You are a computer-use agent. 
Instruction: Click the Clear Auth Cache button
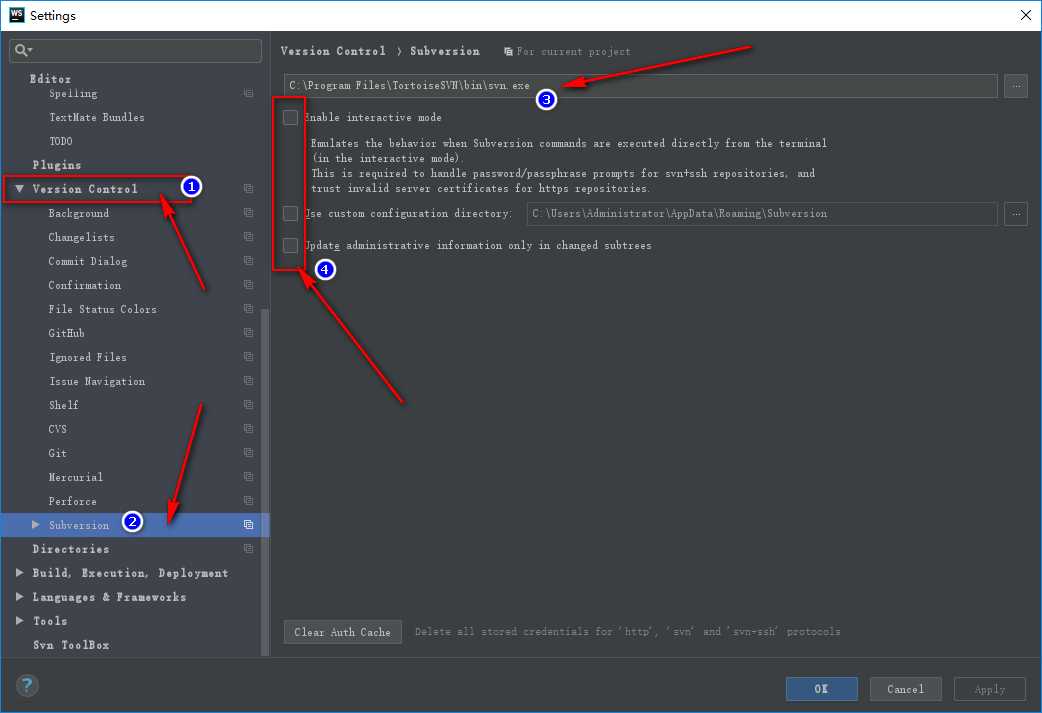[x=342, y=632]
